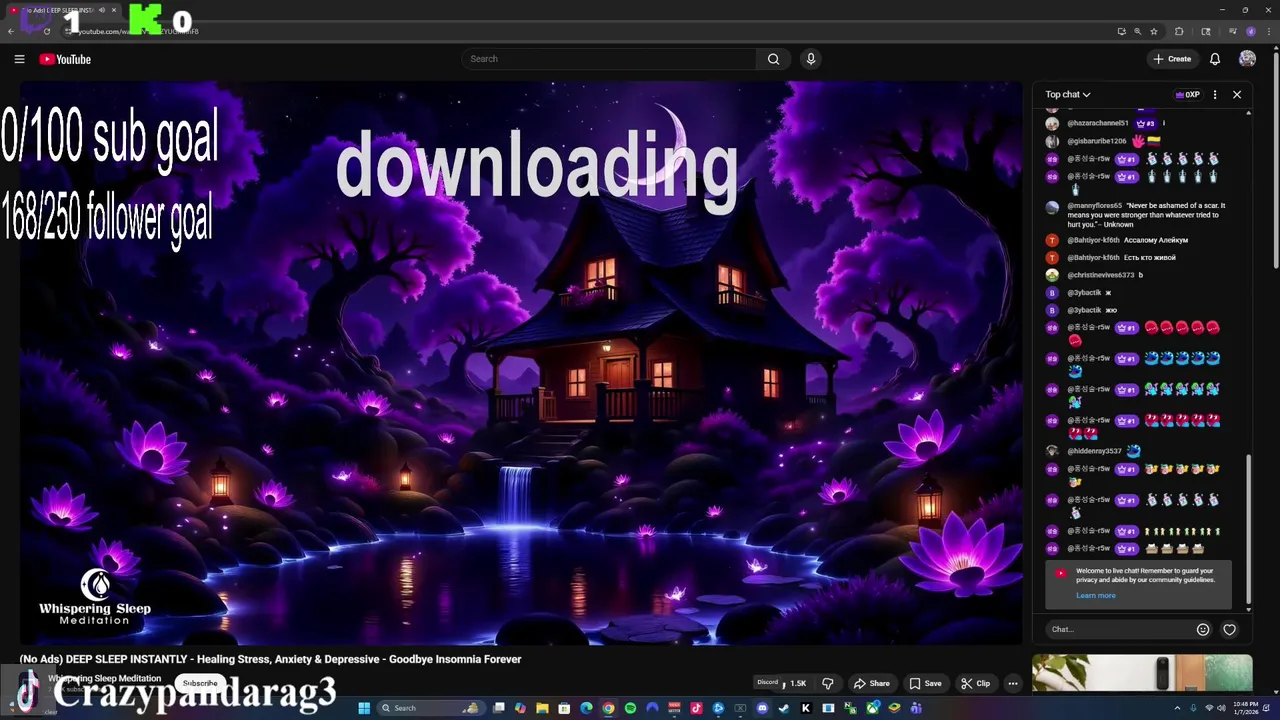Click username @hiddenroy3537 in chat

coord(1094,451)
